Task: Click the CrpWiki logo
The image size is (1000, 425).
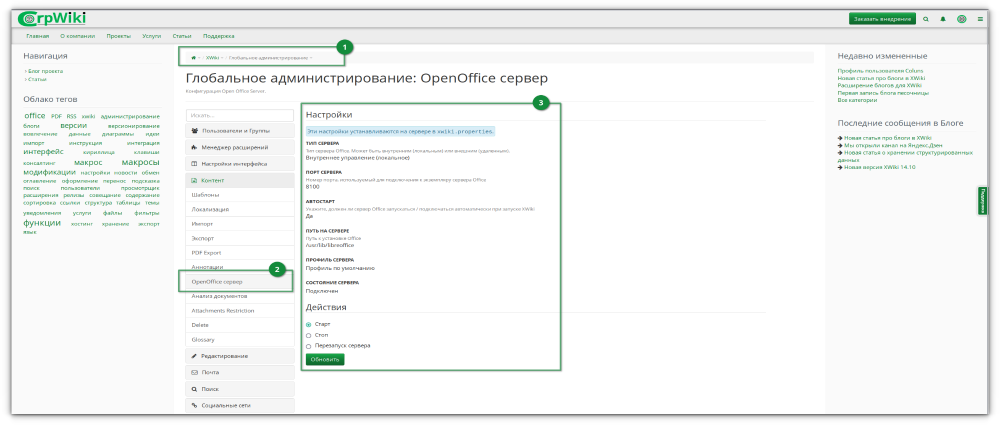Action: (x=51, y=19)
